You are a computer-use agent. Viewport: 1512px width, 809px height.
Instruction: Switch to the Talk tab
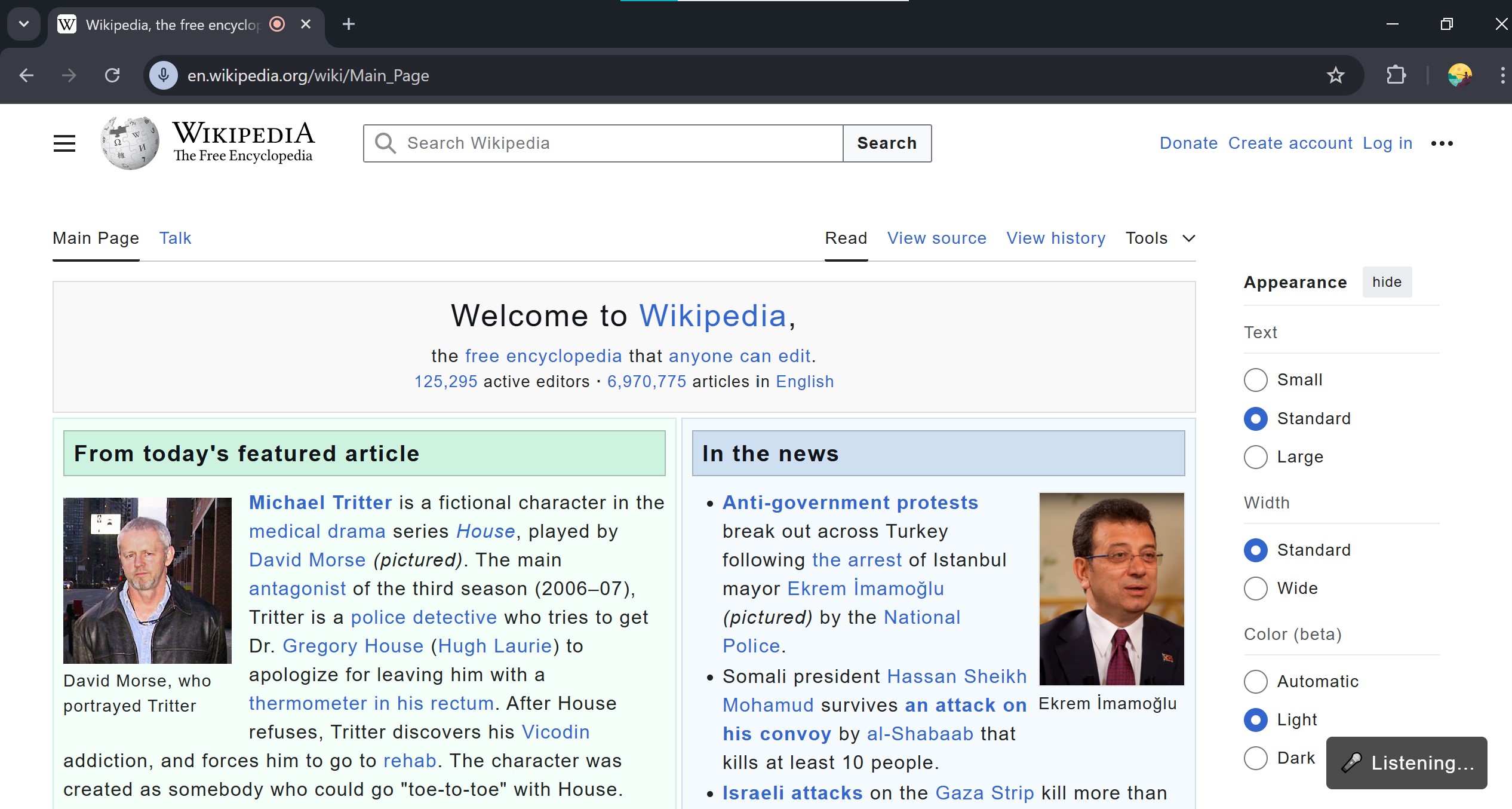175,238
